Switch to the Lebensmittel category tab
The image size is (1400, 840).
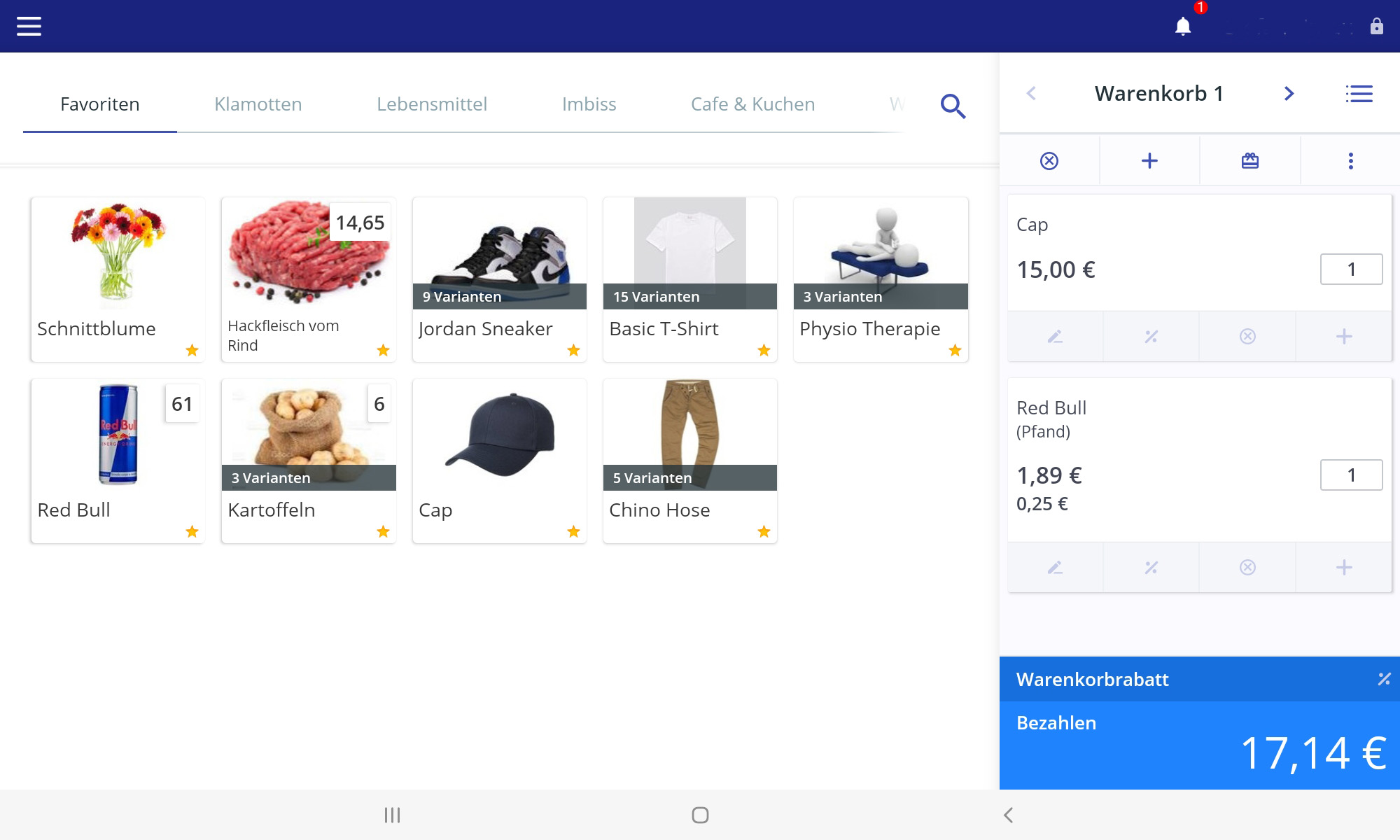pyautogui.click(x=432, y=104)
